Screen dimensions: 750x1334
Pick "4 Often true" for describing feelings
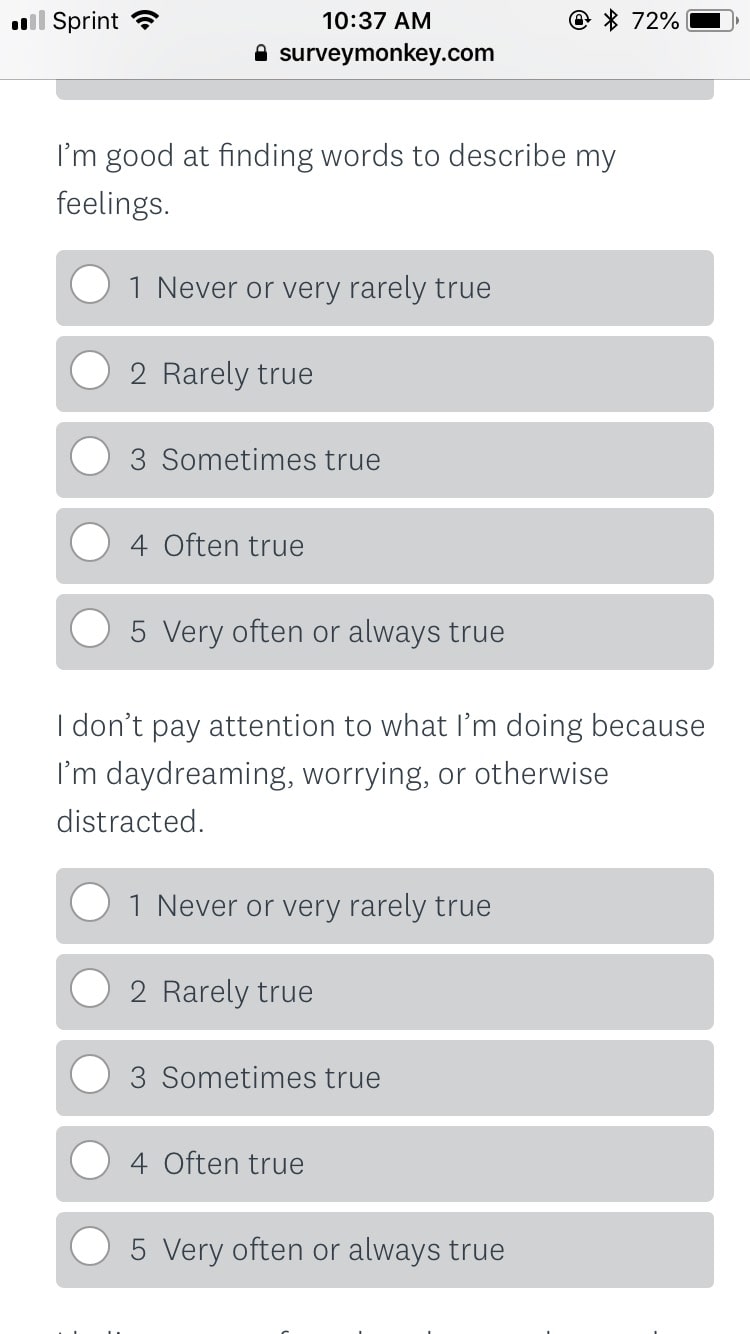(90, 546)
